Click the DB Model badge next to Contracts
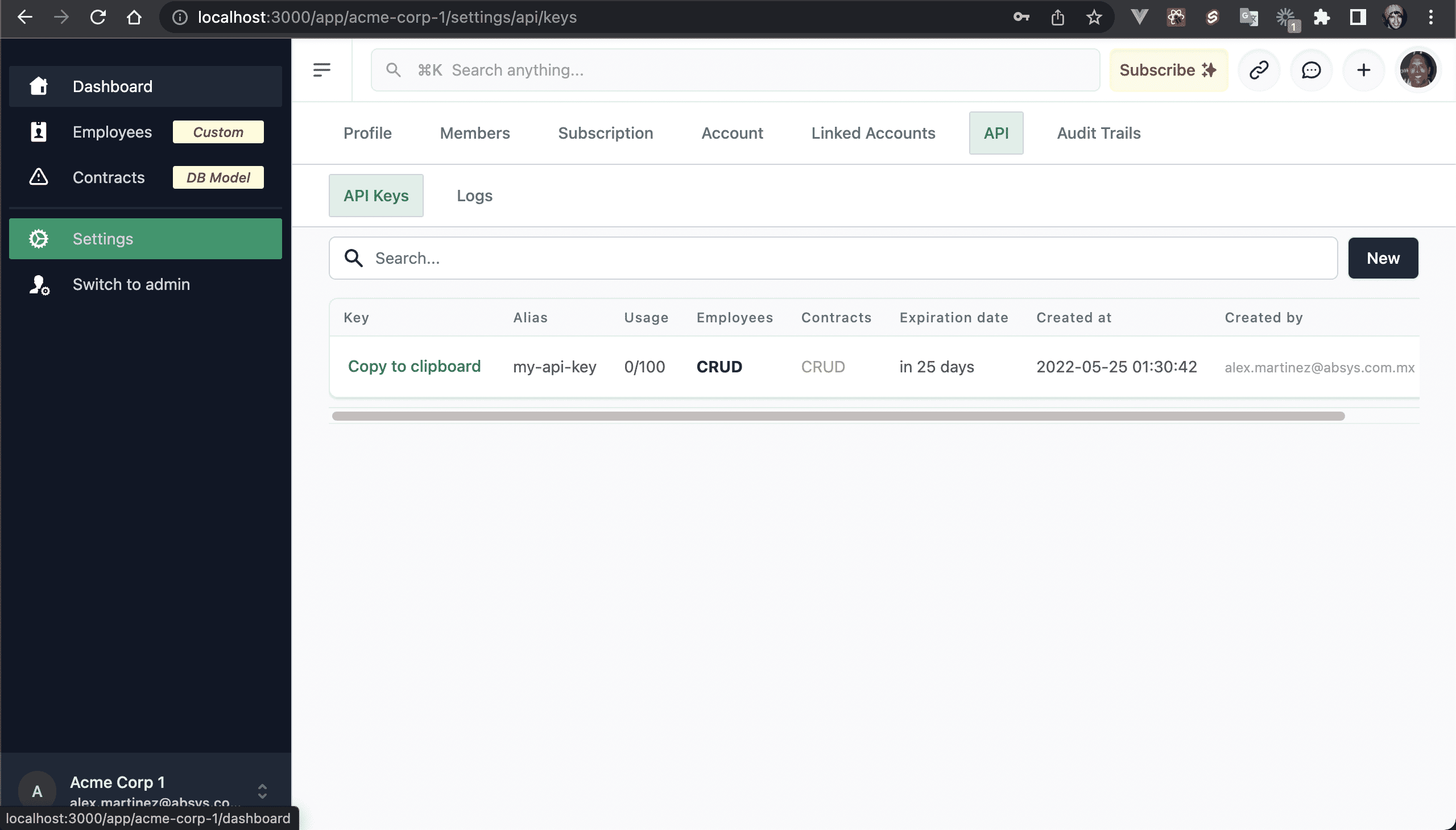This screenshot has height=830, width=1456. tap(218, 177)
